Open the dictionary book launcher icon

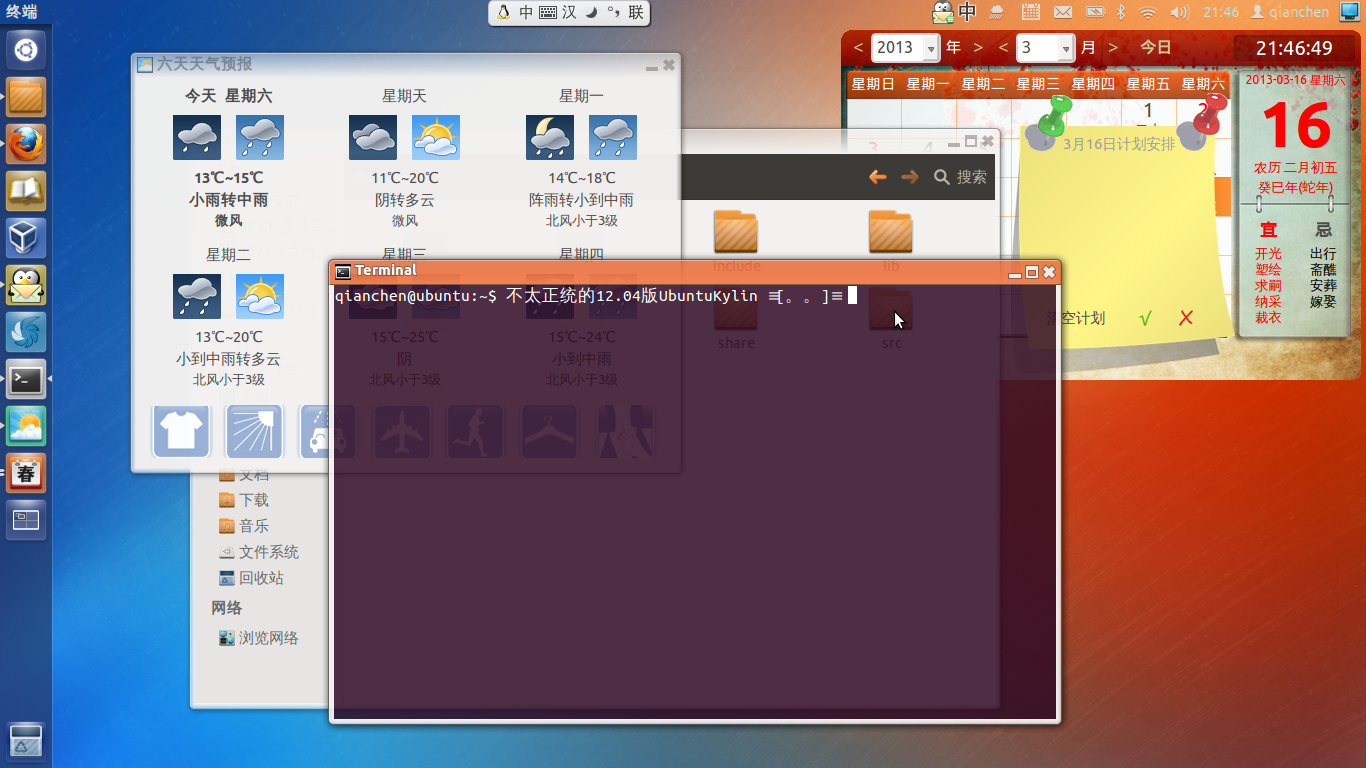[x=26, y=191]
